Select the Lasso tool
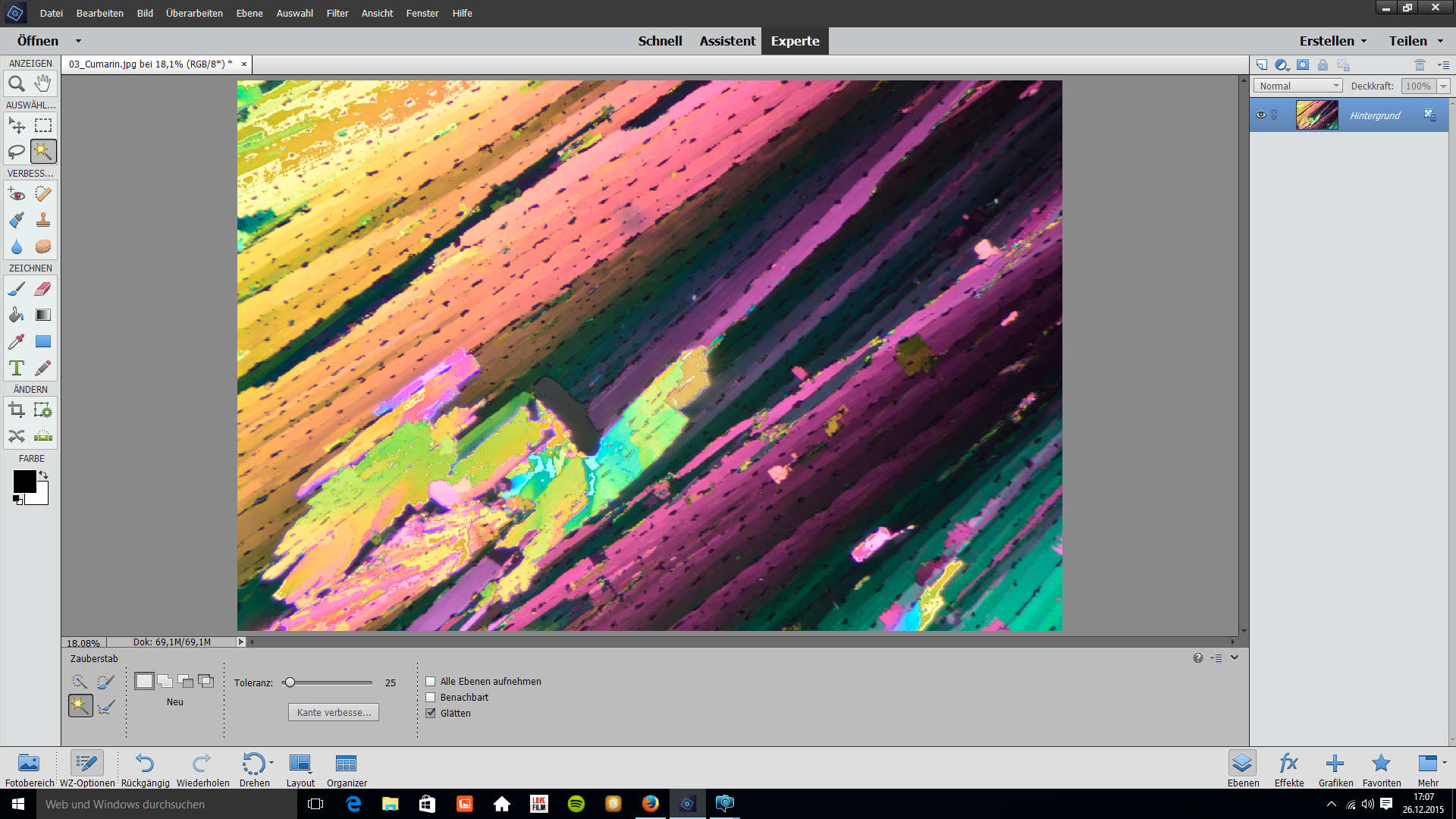Screen dimensions: 1456x819 17,152
